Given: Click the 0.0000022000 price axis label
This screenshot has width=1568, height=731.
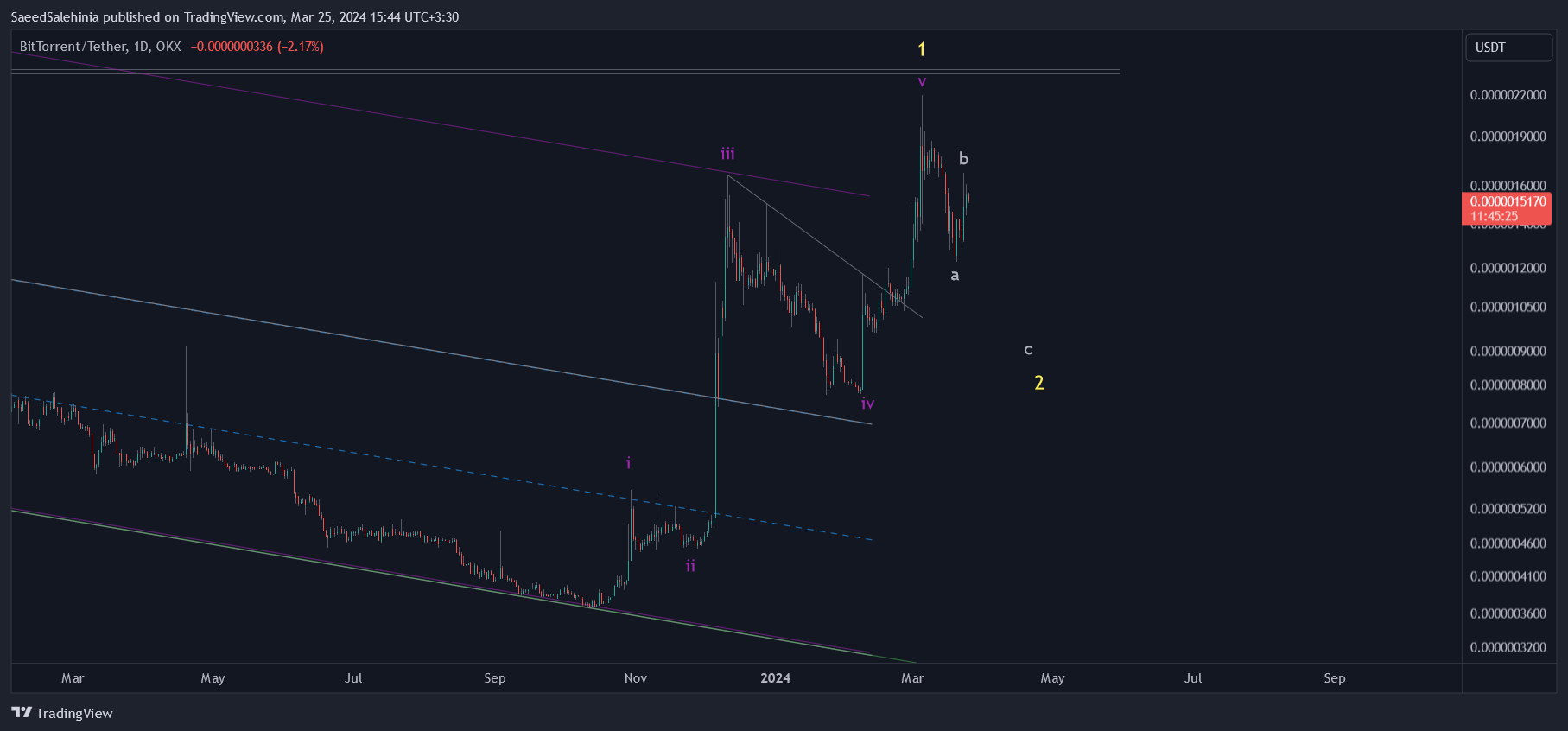Looking at the screenshot, I should (1508, 95).
